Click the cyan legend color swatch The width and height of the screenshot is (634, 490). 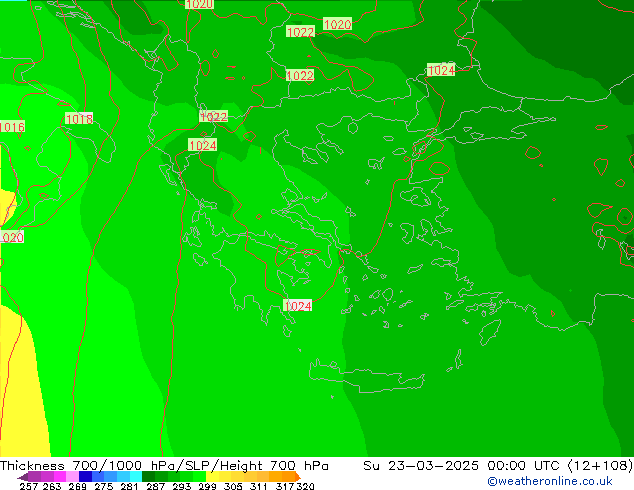click(136, 476)
